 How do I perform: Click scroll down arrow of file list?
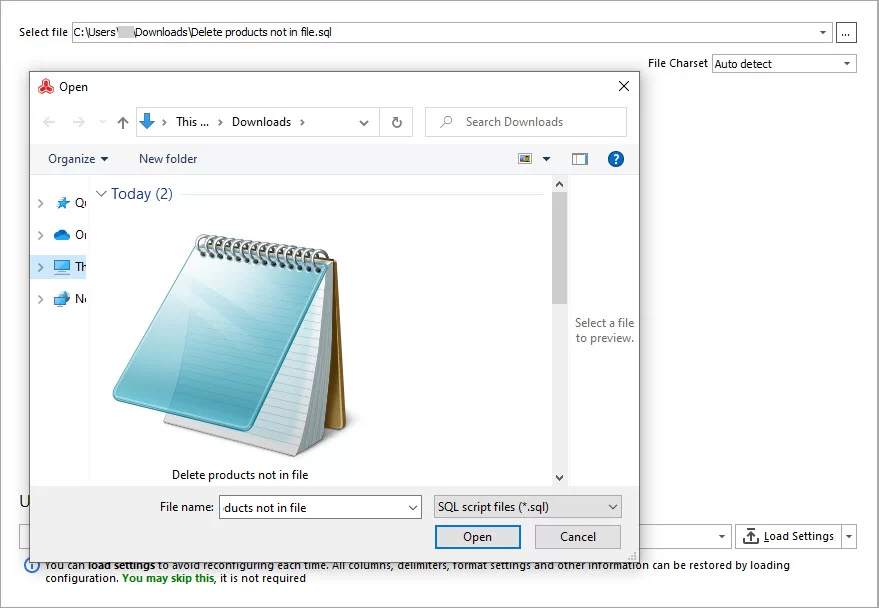559,477
